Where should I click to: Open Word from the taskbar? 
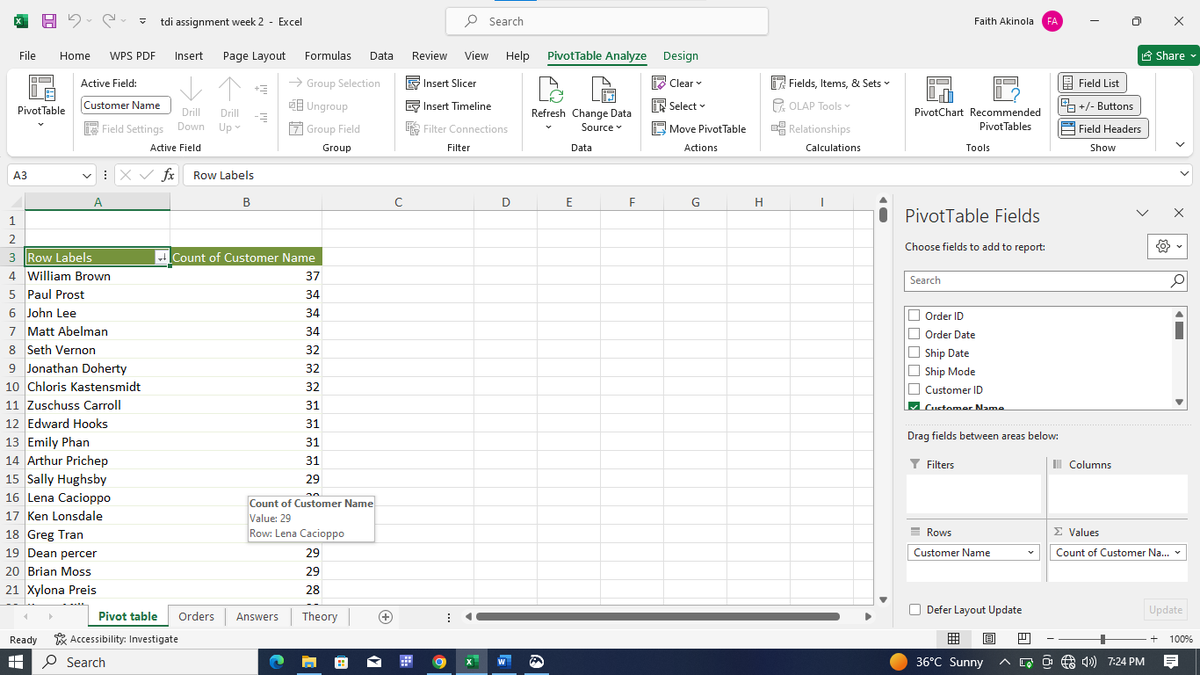505,662
